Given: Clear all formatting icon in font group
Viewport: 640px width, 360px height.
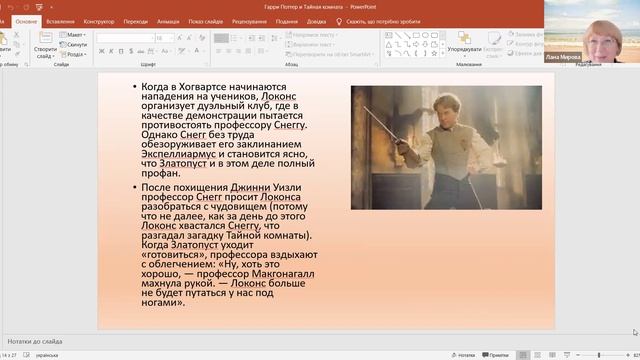Looking at the screenshot, I should pos(202,38).
